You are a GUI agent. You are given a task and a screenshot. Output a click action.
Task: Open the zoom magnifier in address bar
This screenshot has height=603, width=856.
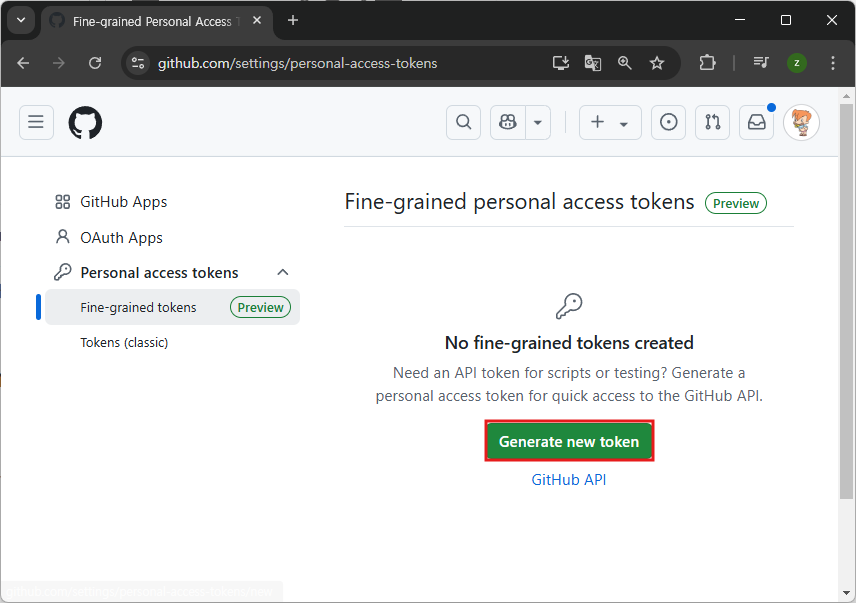[x=625, y=63]
